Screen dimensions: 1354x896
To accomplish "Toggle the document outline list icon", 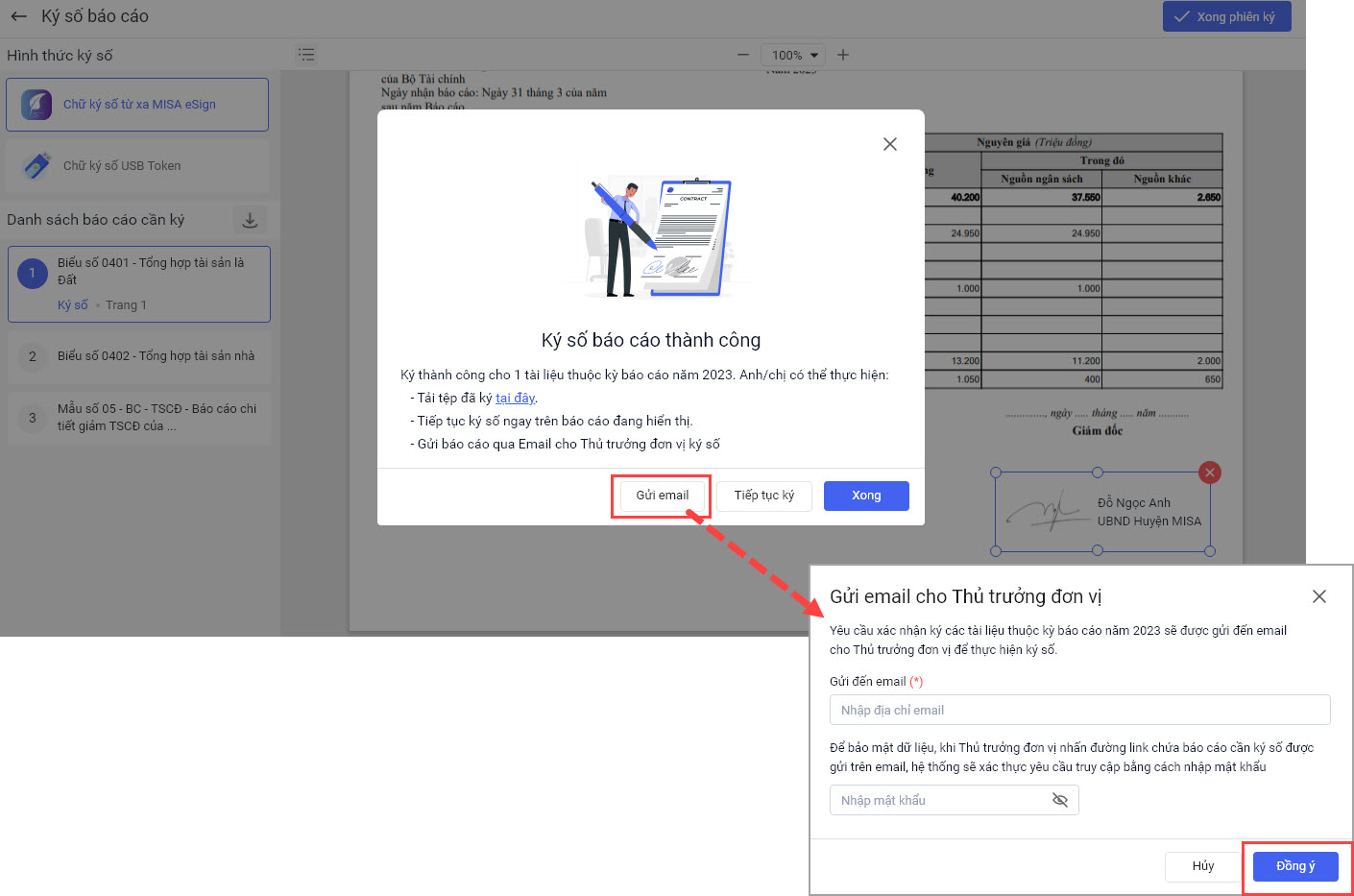I will click(x=306, y=55).
